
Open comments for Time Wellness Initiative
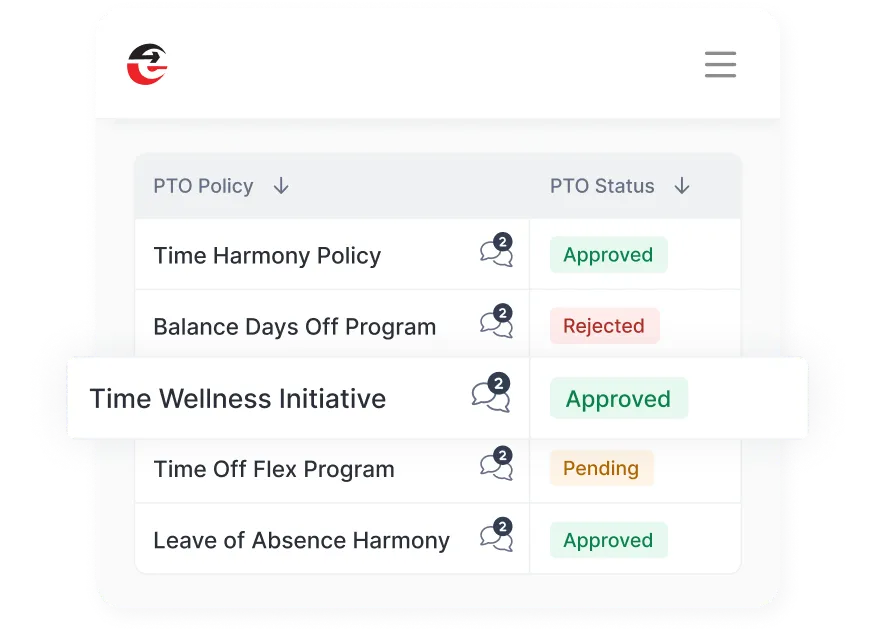coord(491,394)
